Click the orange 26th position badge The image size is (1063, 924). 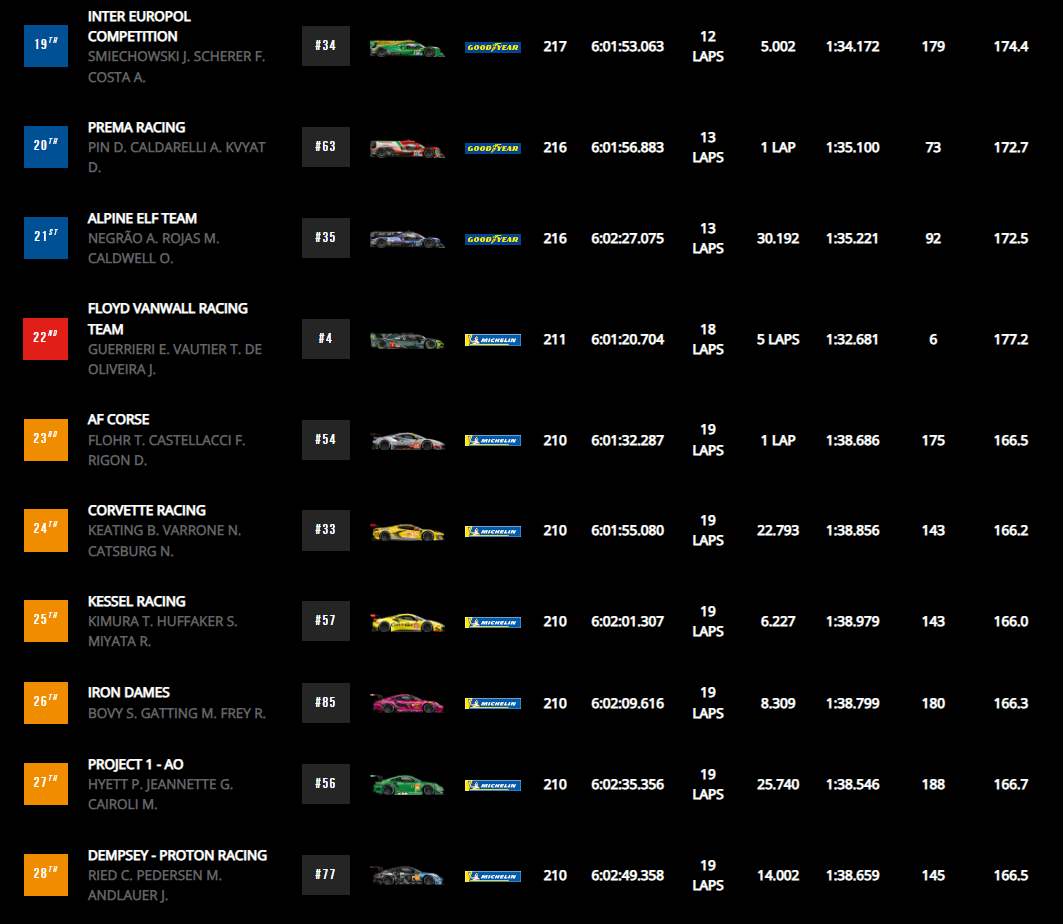tap(46, 702)
